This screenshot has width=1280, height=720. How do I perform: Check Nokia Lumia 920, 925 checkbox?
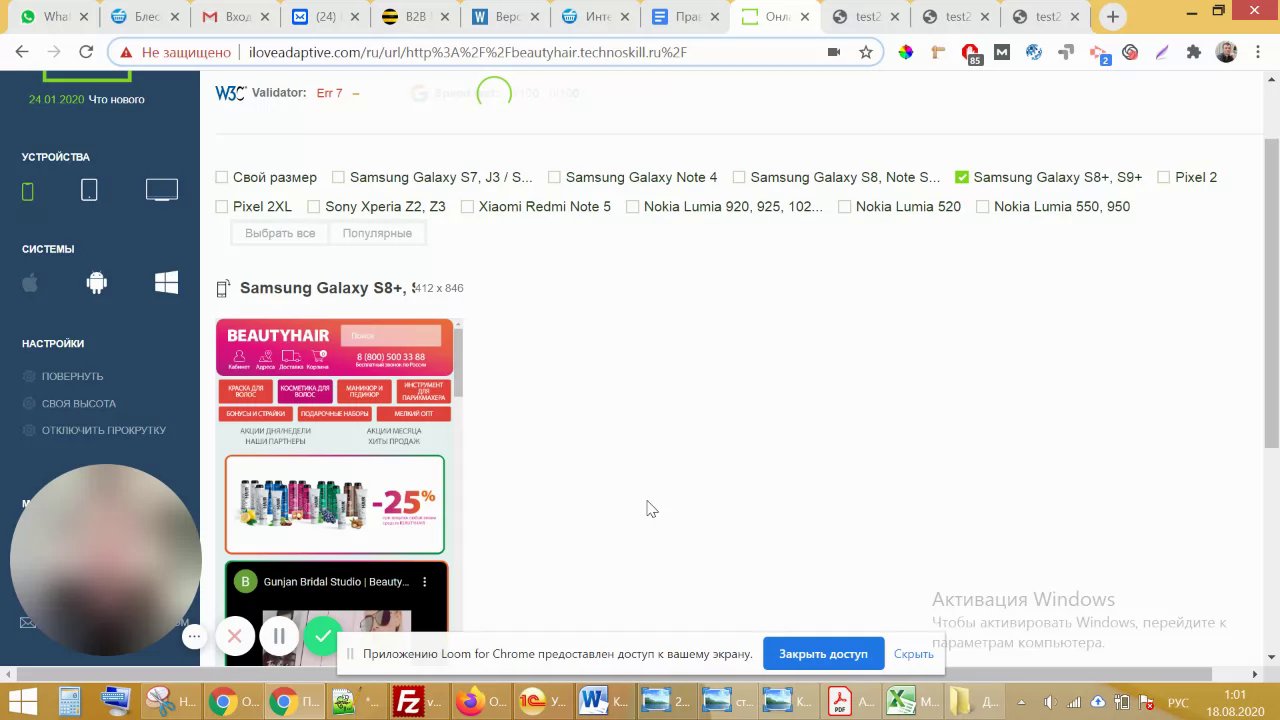[x=632, y=206]
